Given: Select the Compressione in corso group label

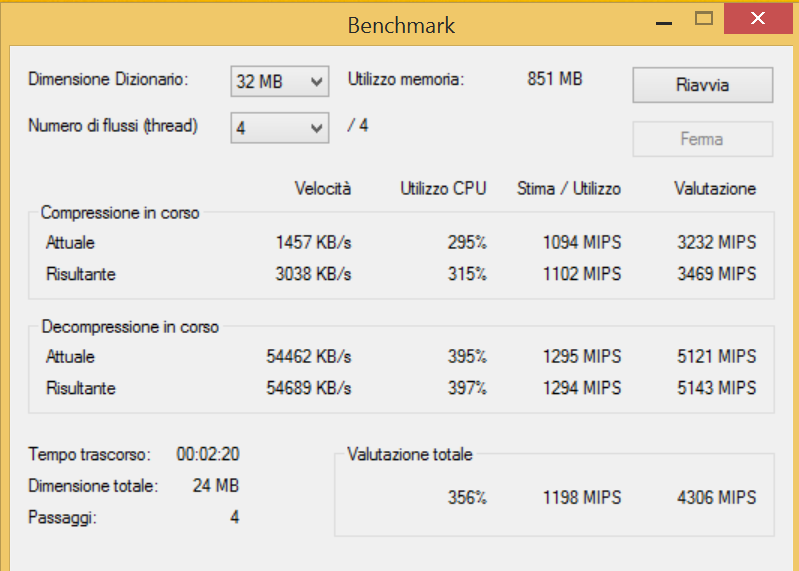Looking at the screenshot, I should [x=120, y=213].
